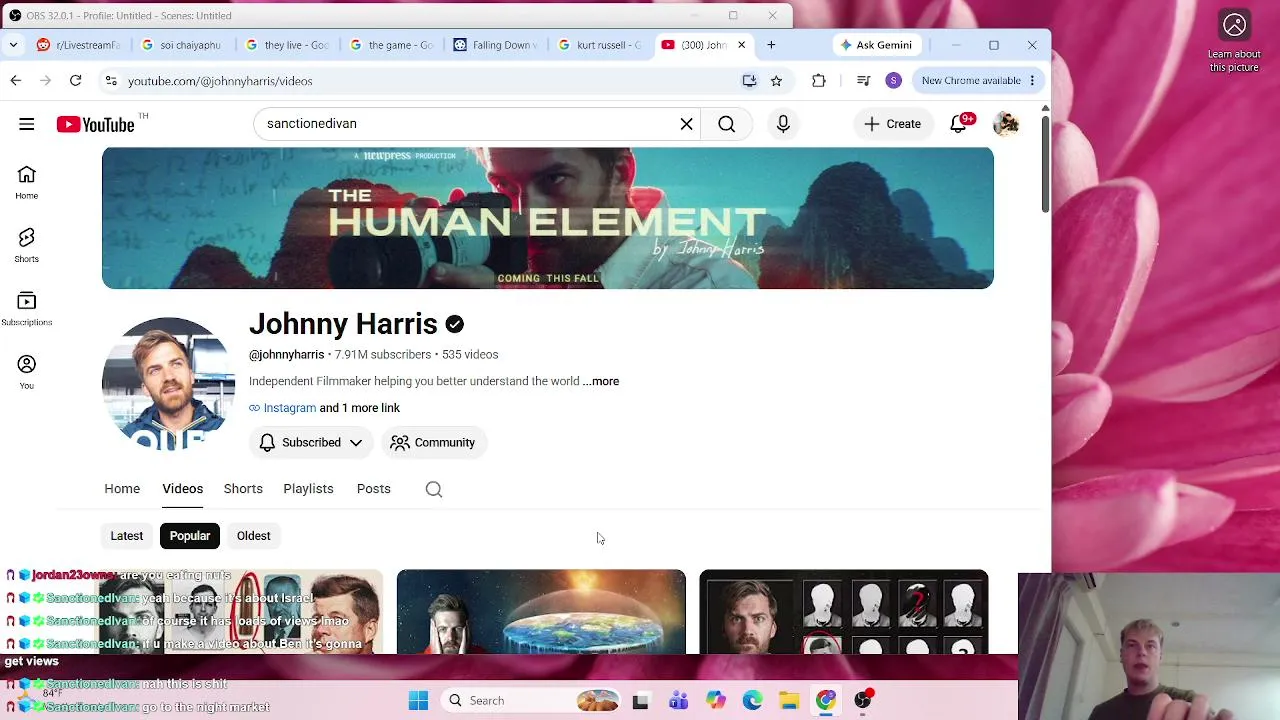Image resolution: width=1280 pixels, height=720 pixels.
Task: Switch to the soi chaiyaphu tab
Action: tap(182, 45)
